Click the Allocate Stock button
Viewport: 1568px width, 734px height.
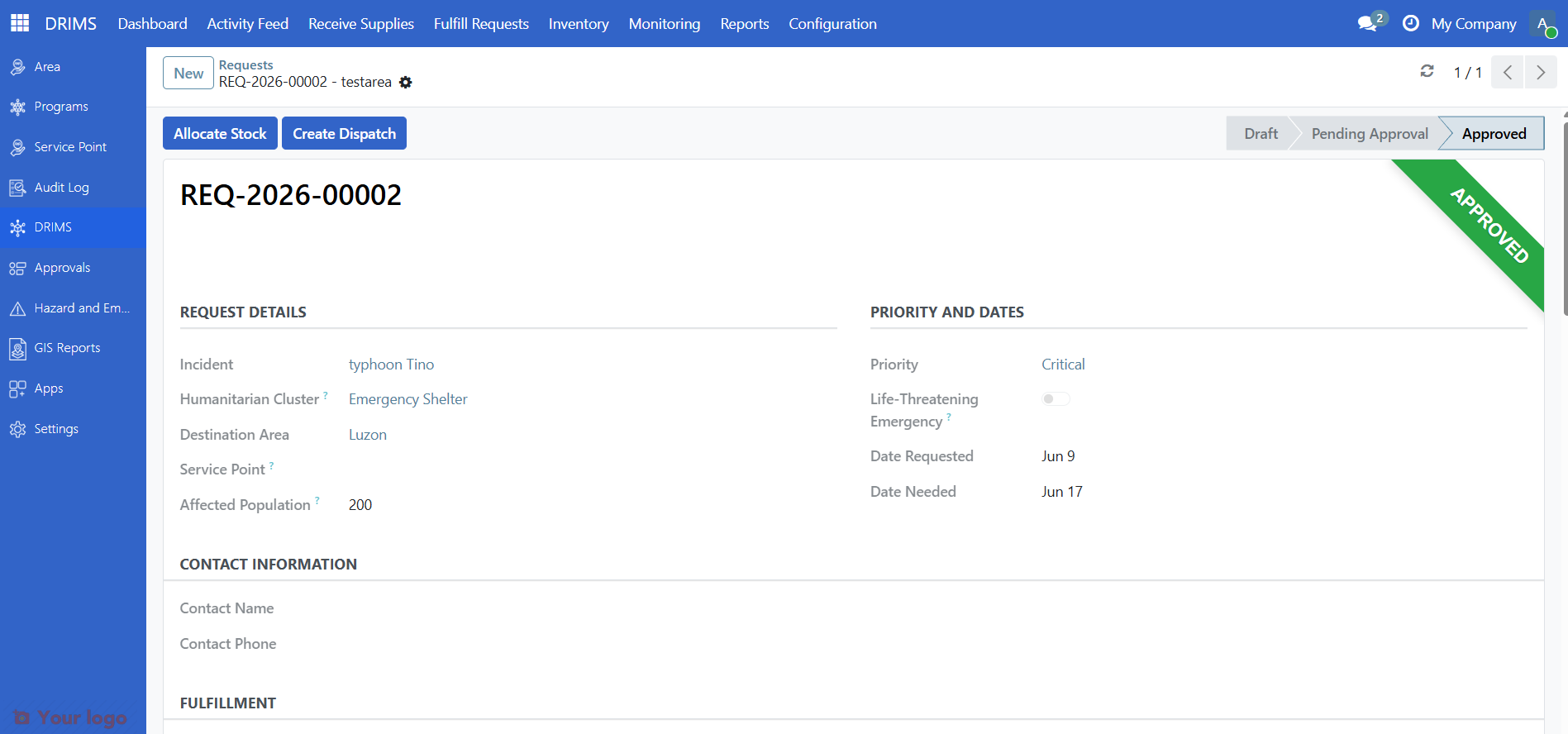(x=220, y=133)
